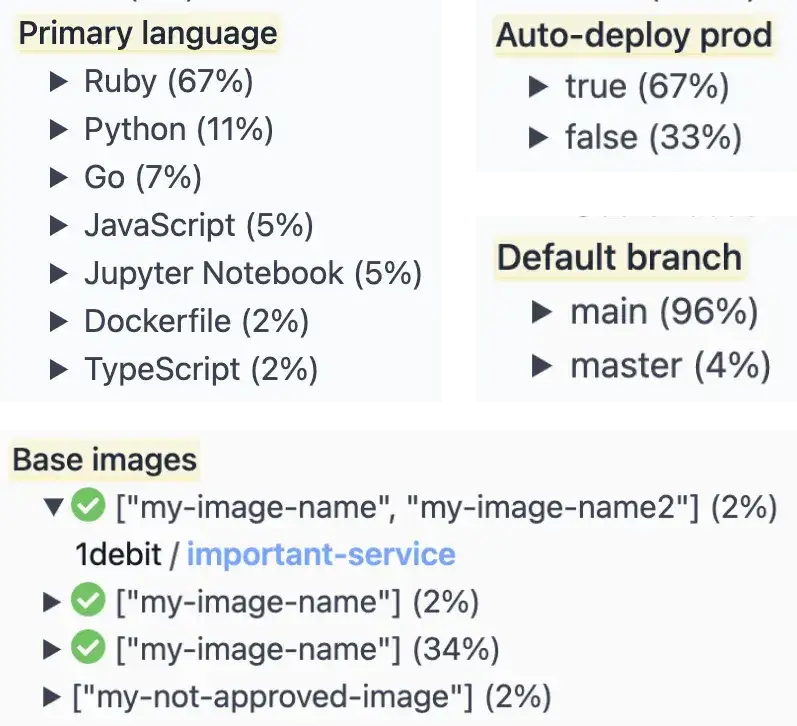Open the important-service repository link
The height and width of the screenshot is (726, 797).
320,554
